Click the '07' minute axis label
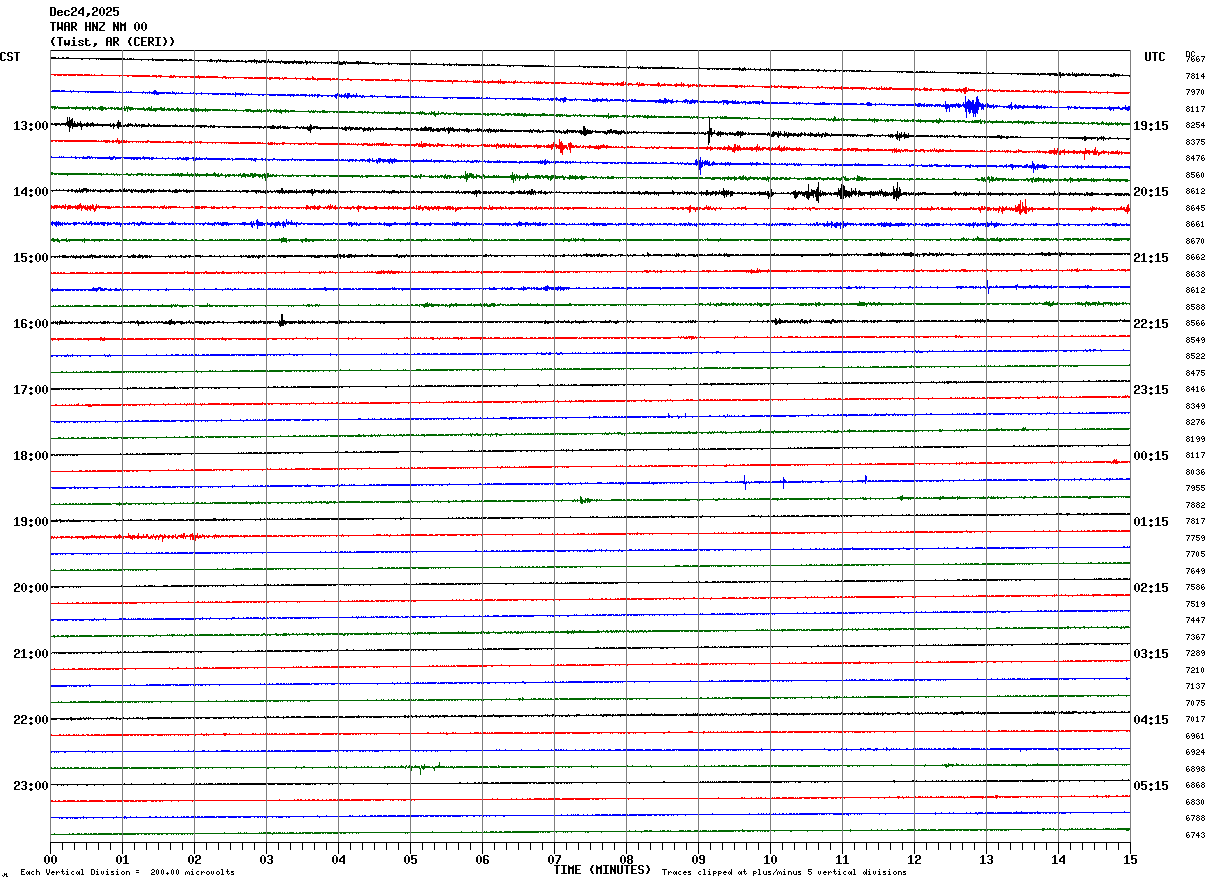 [554, 860]
